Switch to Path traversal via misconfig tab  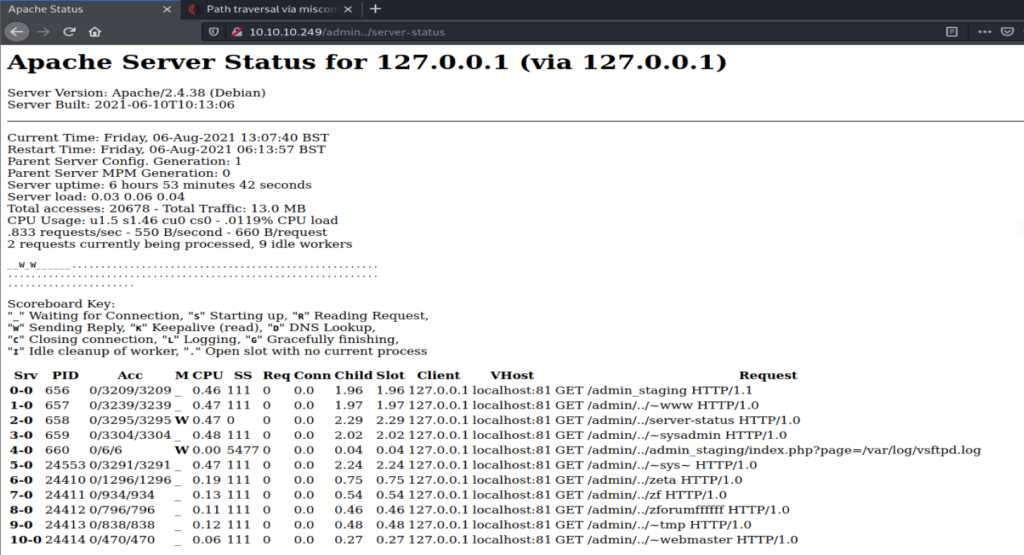(x=271, y=9)
